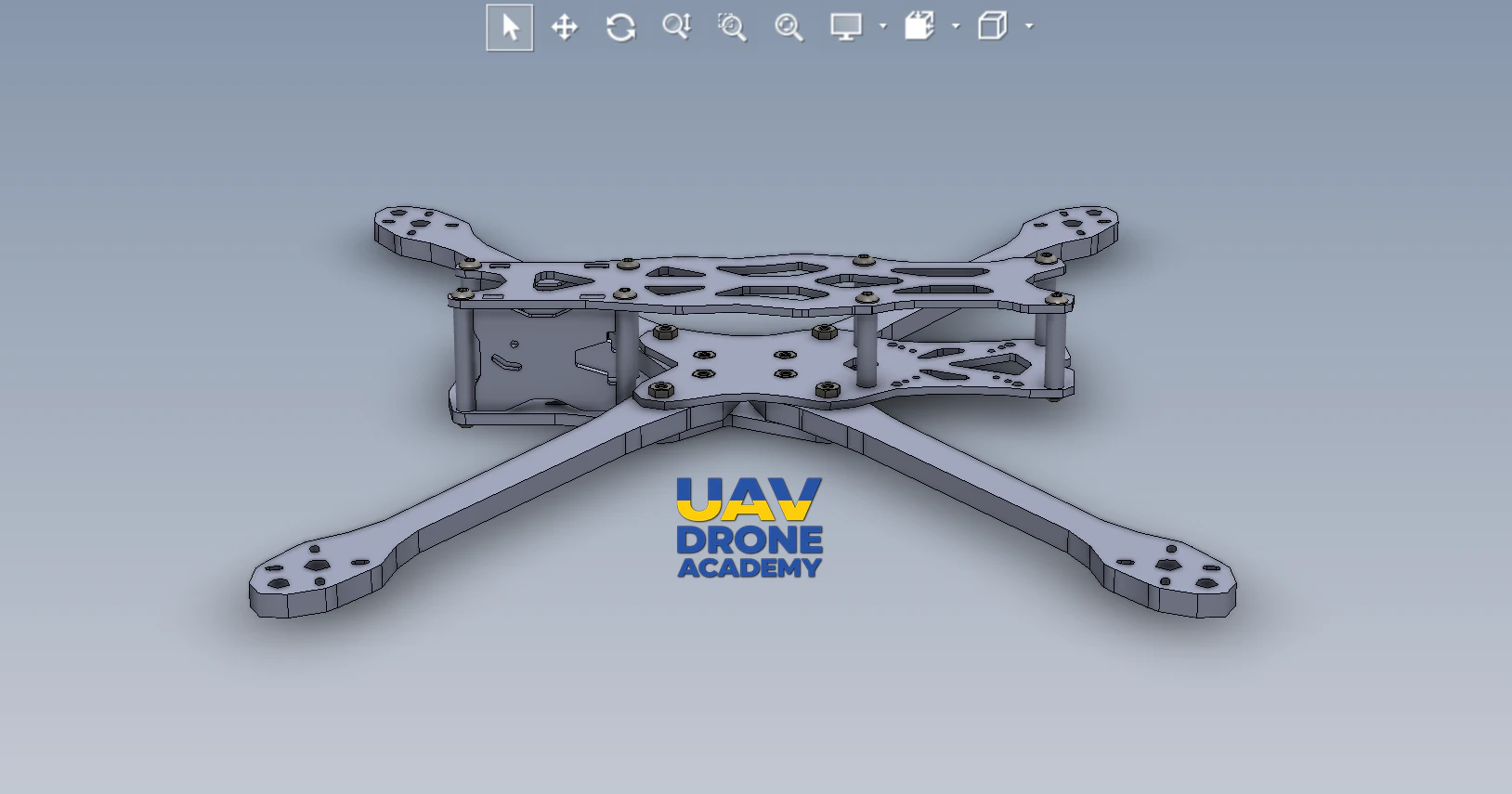Activate the Pan move tool

click(x=565, y=27)
